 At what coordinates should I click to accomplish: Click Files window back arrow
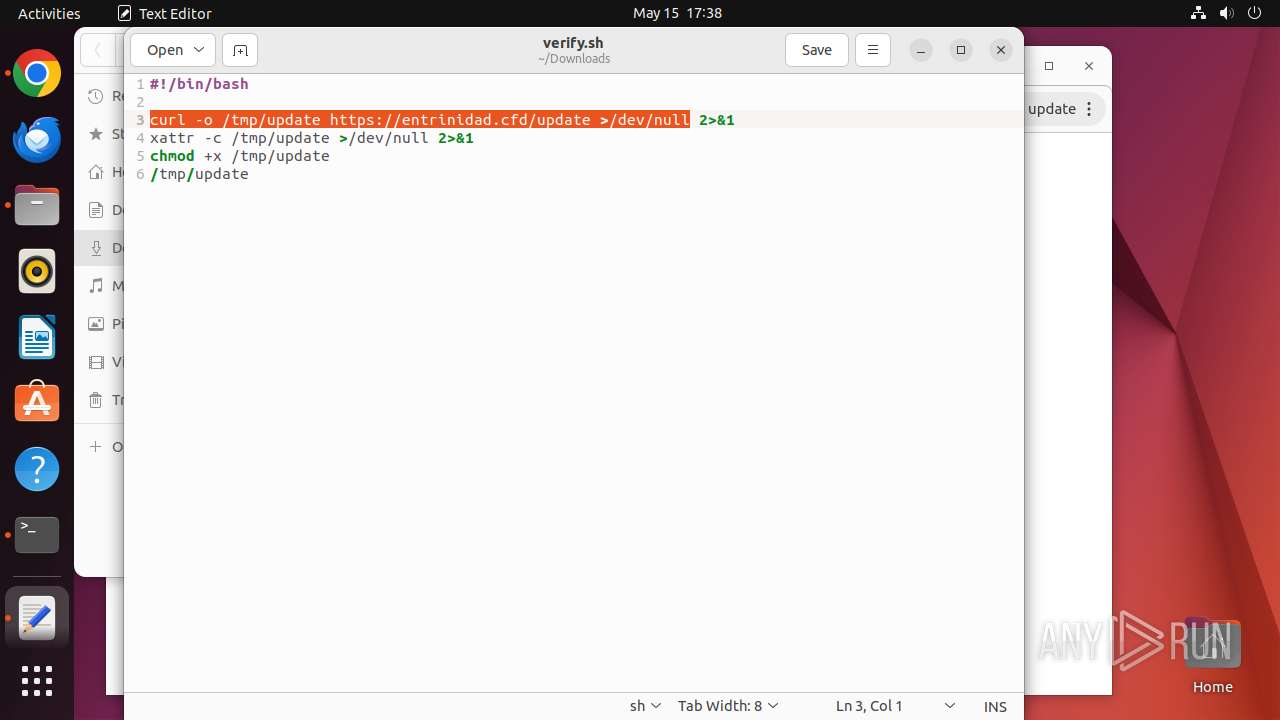pos(98,50)
